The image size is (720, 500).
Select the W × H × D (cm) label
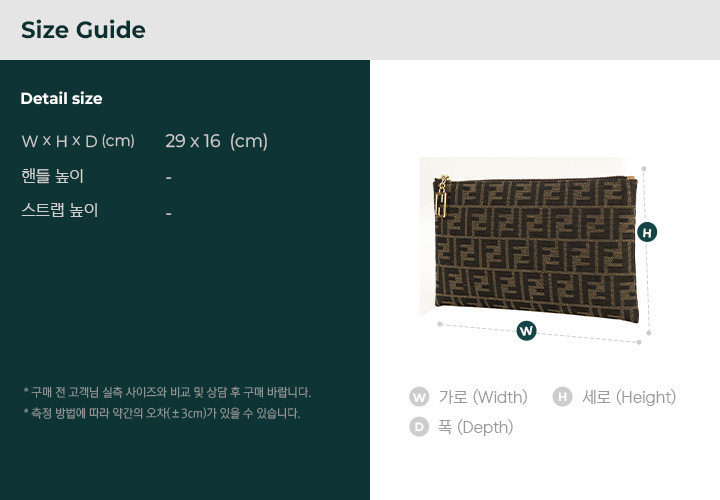click(78, 141)
